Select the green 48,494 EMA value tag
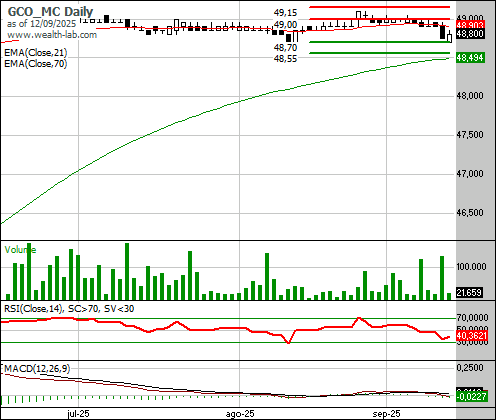This screenshot has height=420, width=496. [x=470, y=58]
